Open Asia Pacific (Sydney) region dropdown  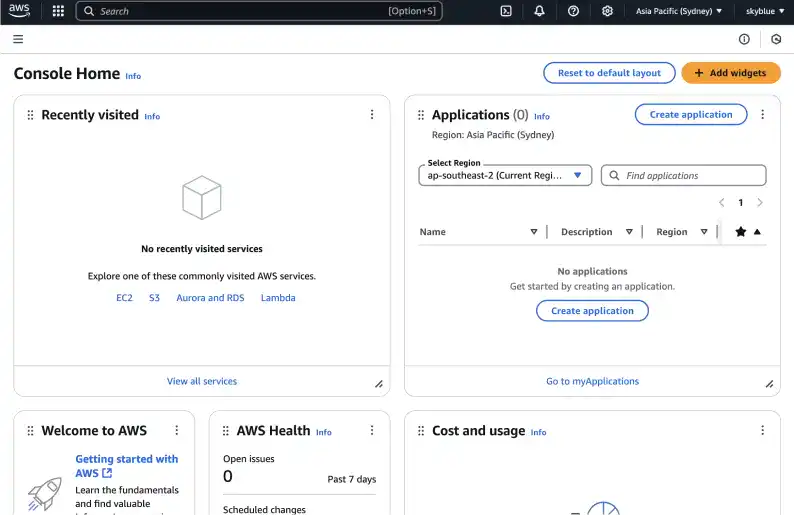679,11
